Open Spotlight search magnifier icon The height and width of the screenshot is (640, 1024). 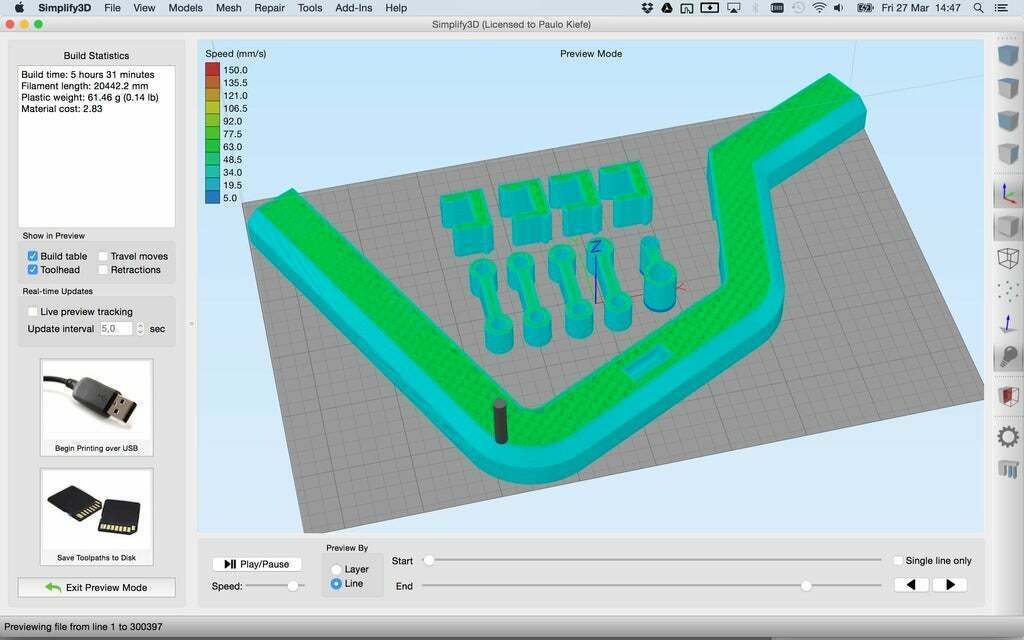(978, 8)
